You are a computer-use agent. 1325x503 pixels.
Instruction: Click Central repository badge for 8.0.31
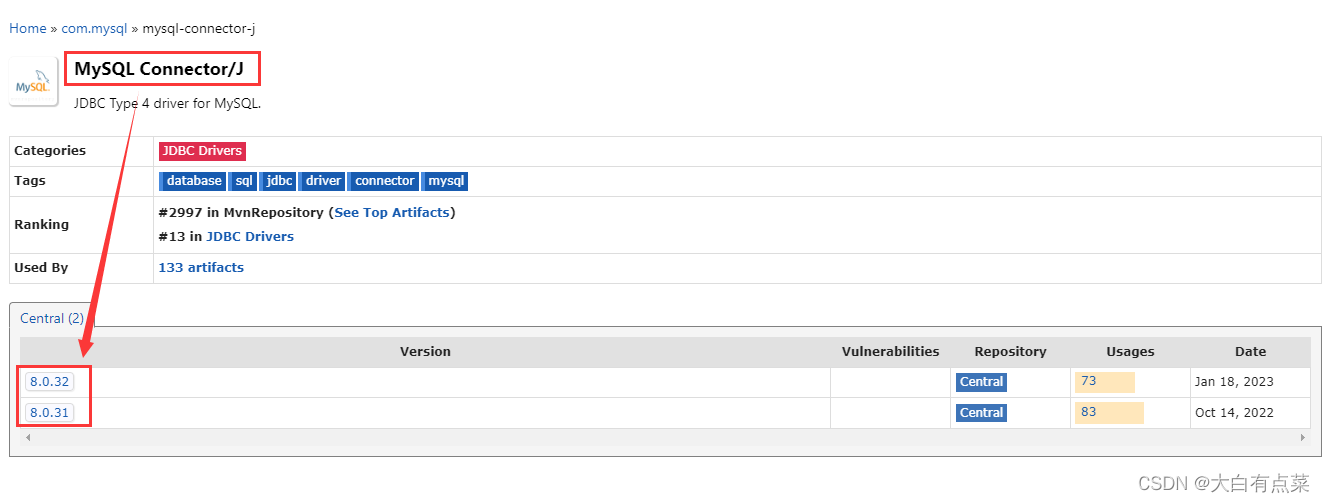point(981,413)
